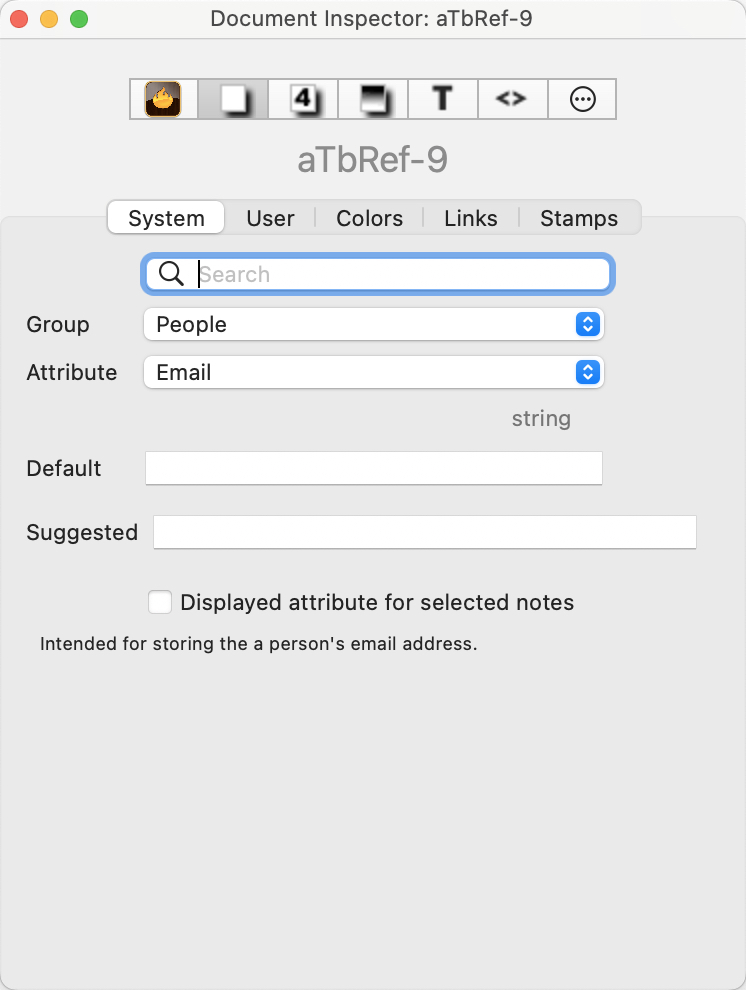Open the Text inspector T icon
The image size is (746, 990).
tap(443, 99)
